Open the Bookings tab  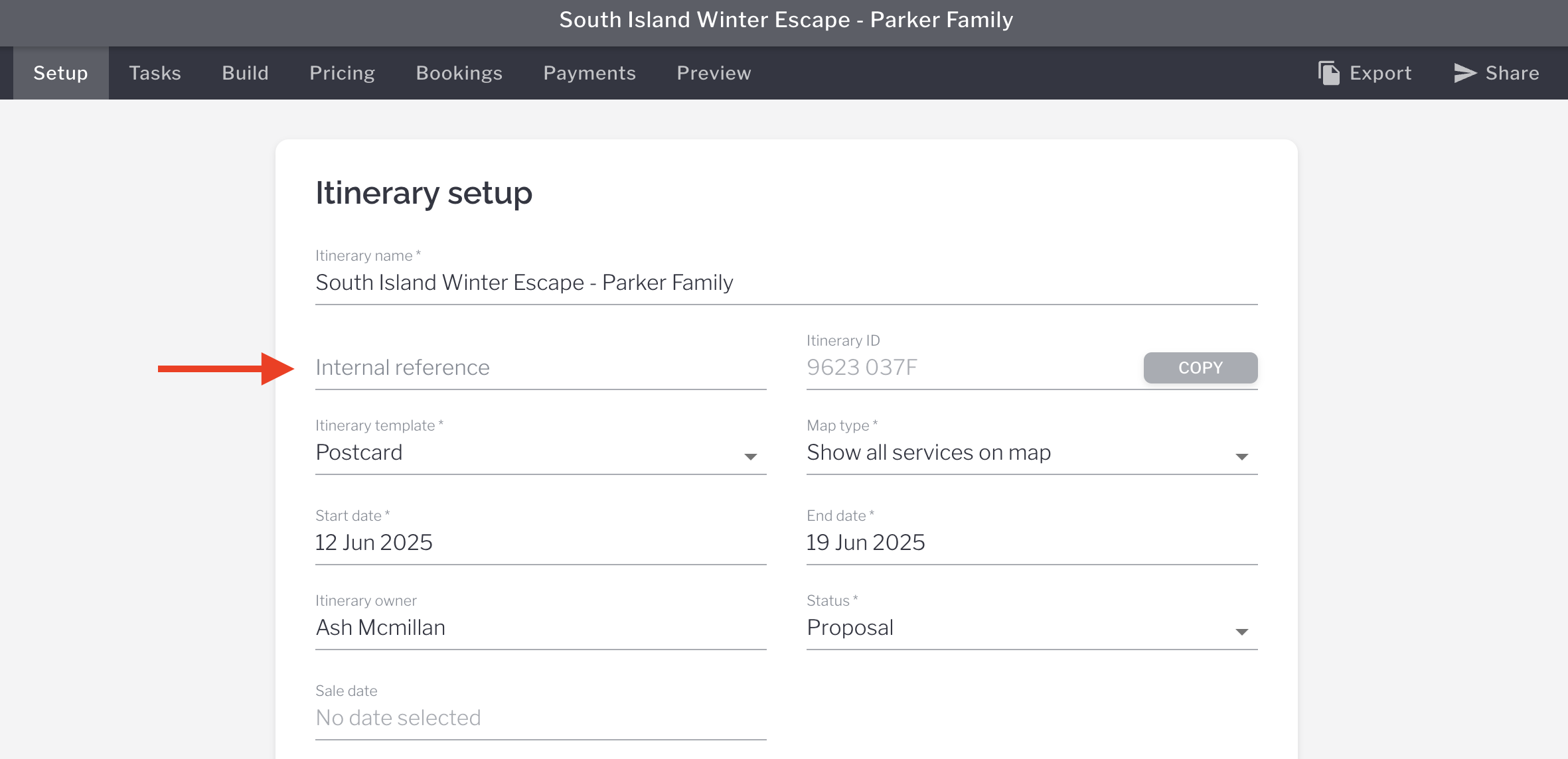click(459, 73)
